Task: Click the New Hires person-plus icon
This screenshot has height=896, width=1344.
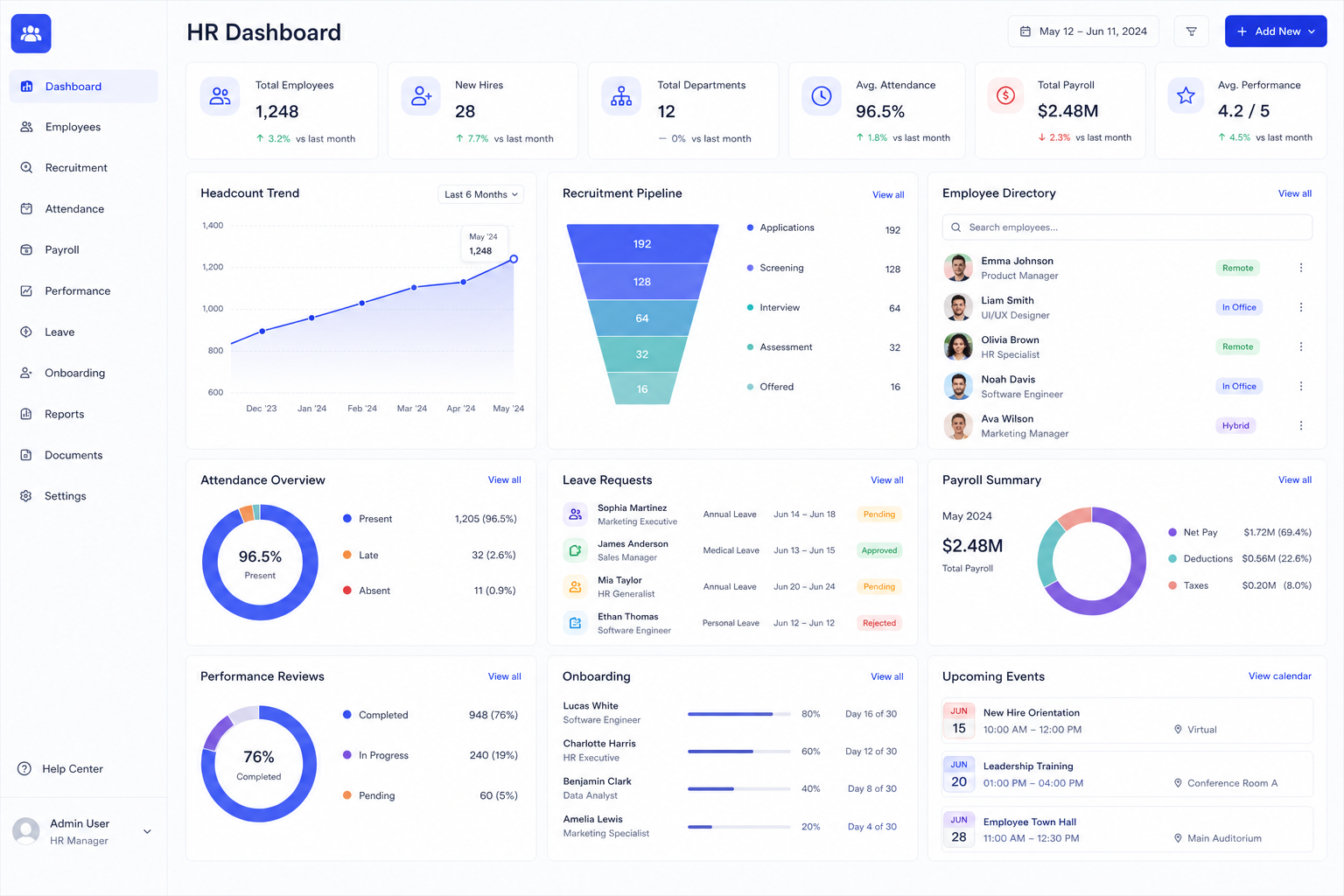Action: pos(421,96)
